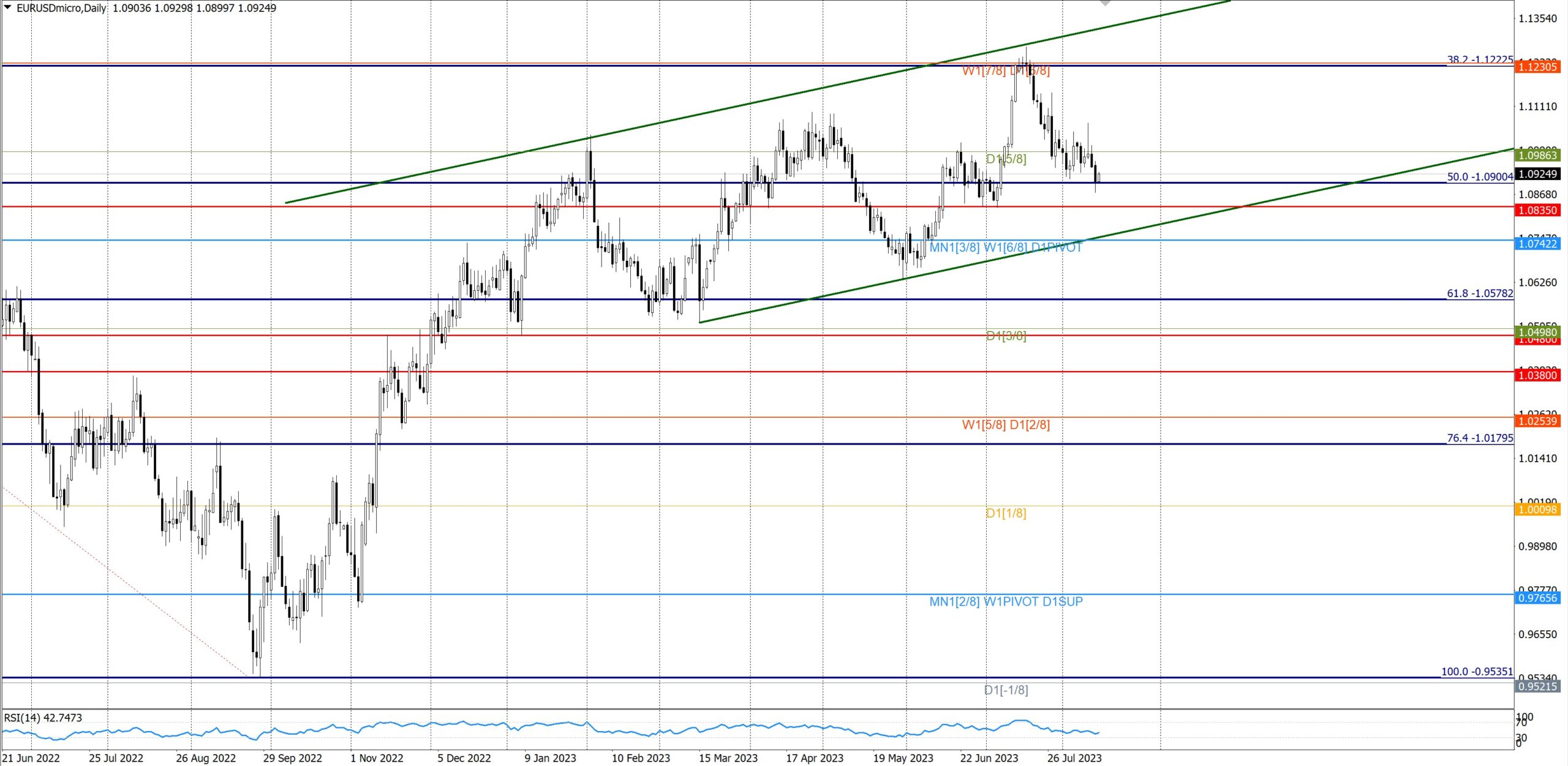This screenshot has width=1568, height=766.
Task: Select the 61.8 -1.05782 Fibonacci label
Action: (x=1479, y=293)
